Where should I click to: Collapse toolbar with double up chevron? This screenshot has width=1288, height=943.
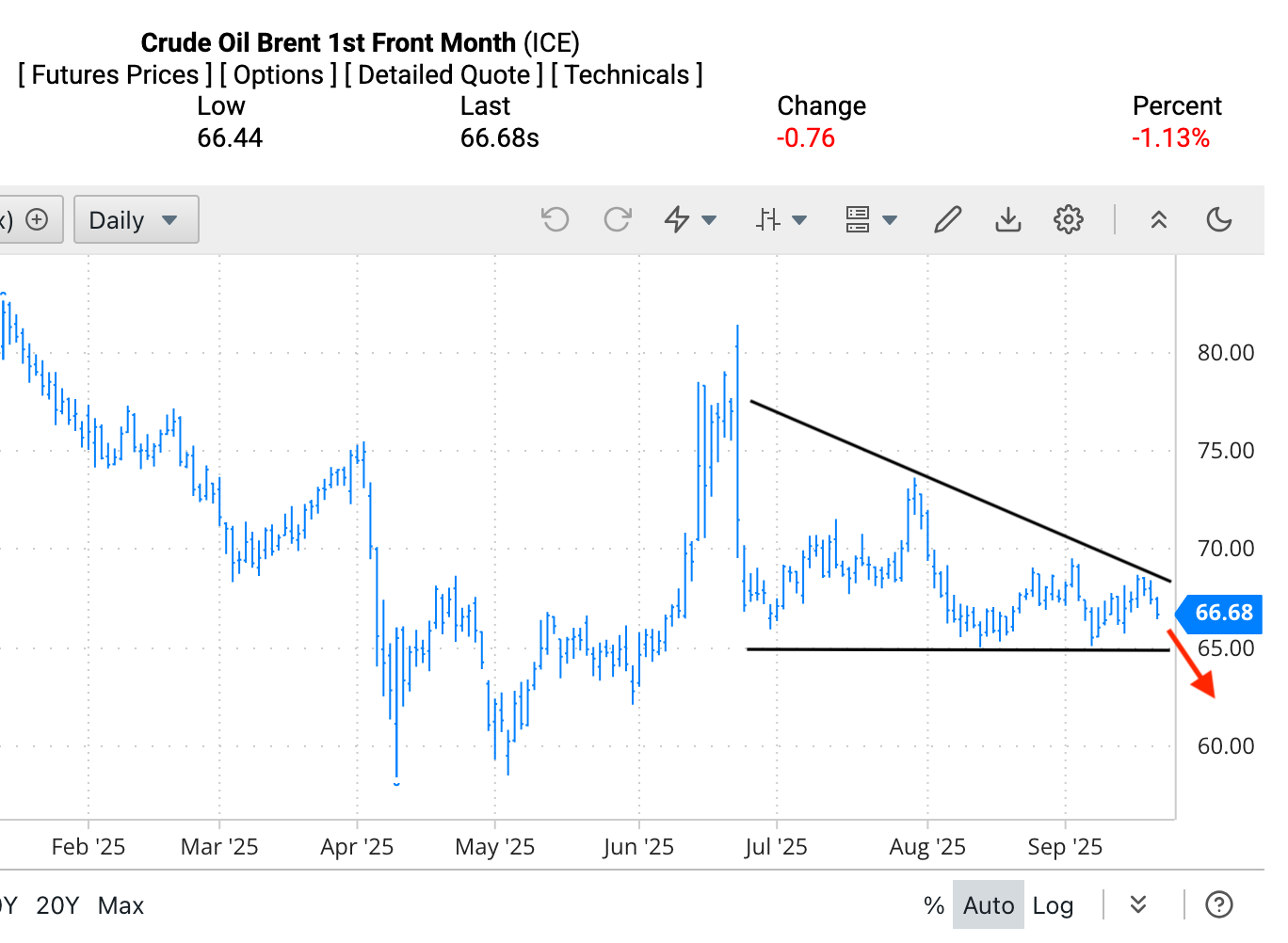[x=1159, y=220]
